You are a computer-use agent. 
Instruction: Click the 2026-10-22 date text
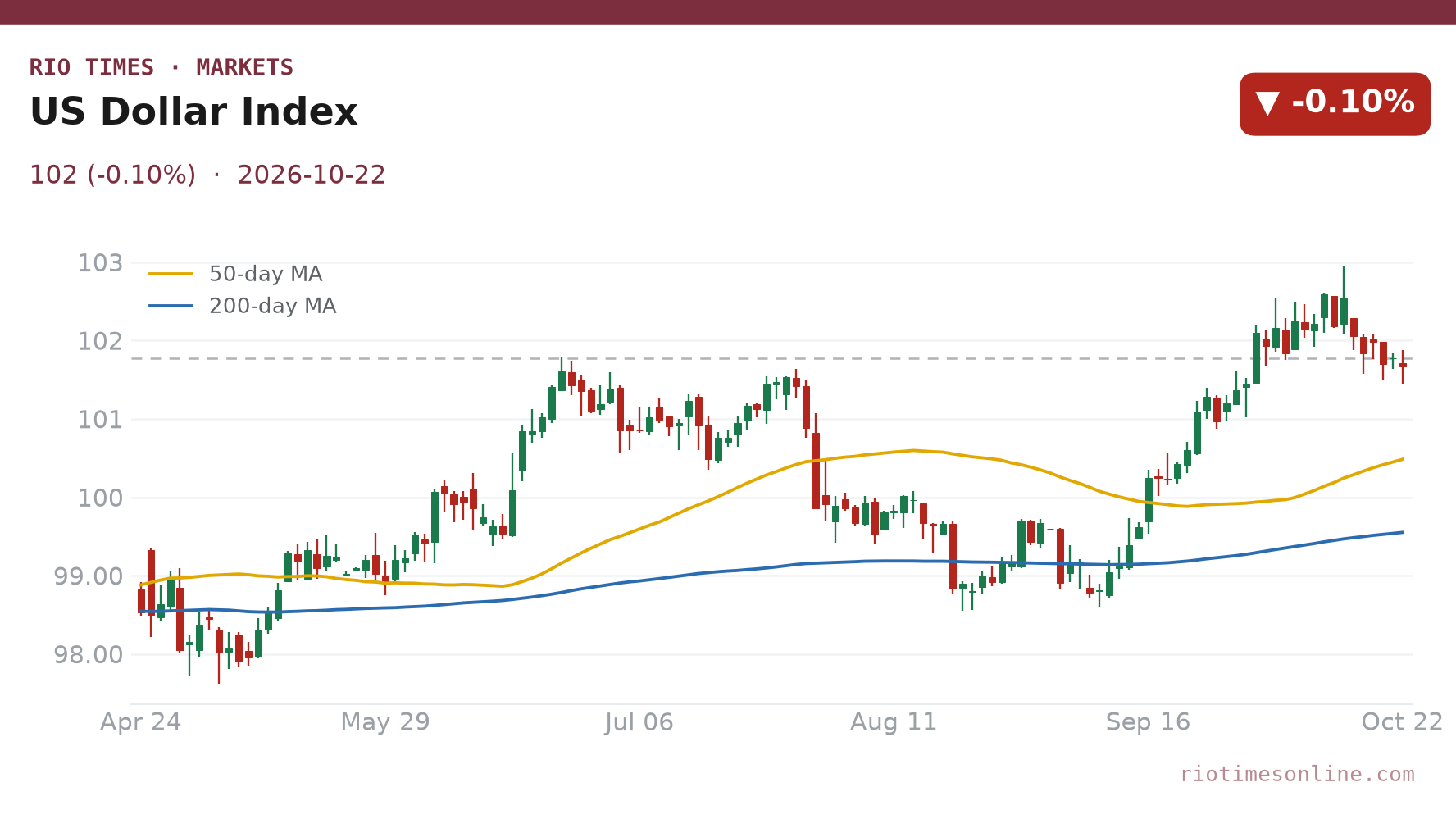[x=312, y=175]
